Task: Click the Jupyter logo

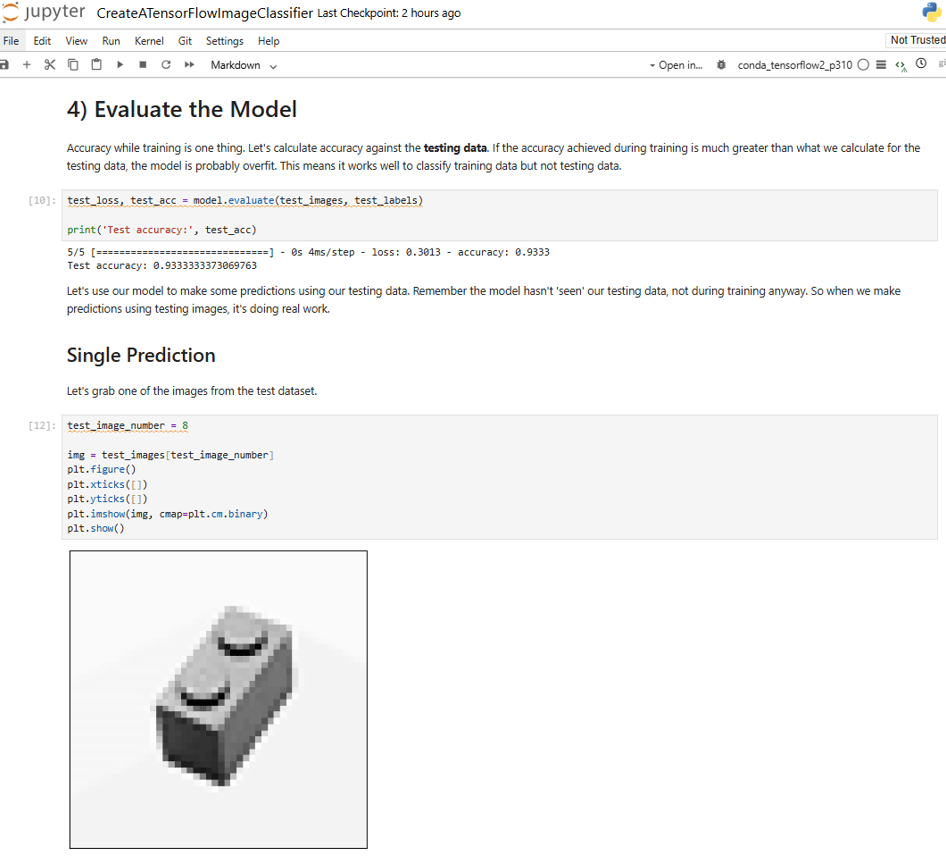Action: [43, 12]
